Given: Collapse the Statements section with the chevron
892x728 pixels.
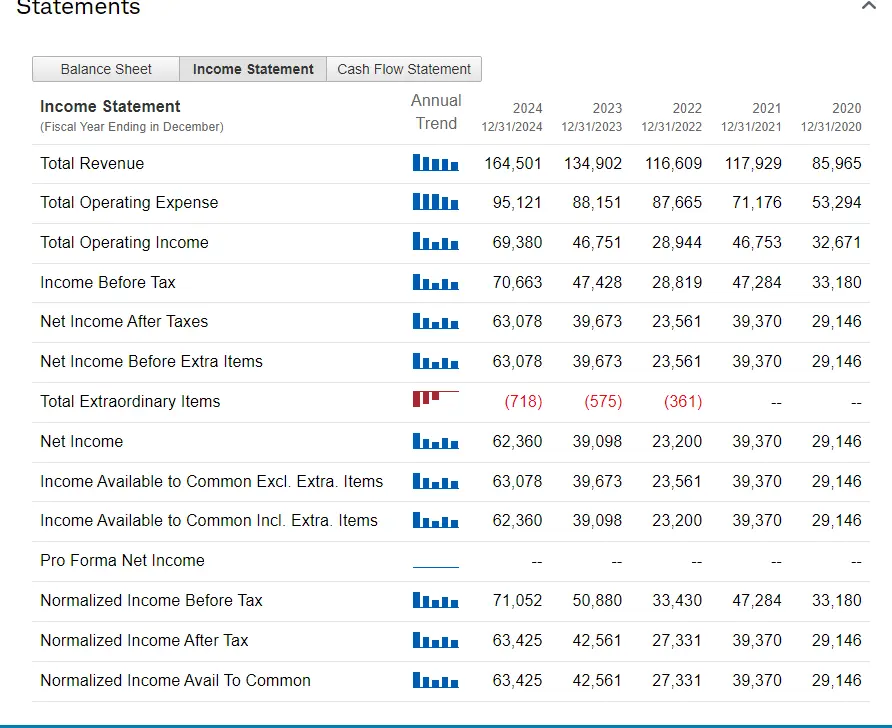Looking at the screenshot, I should click(867, 8).
